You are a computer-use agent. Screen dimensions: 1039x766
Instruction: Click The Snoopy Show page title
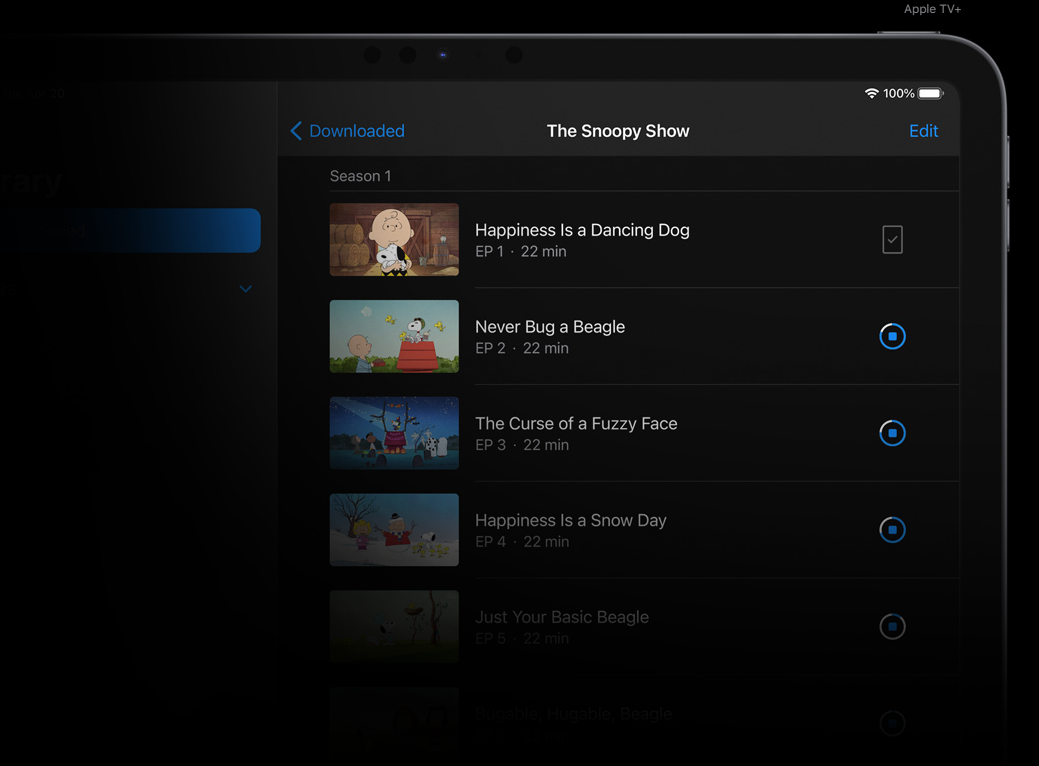pos(617,131)
